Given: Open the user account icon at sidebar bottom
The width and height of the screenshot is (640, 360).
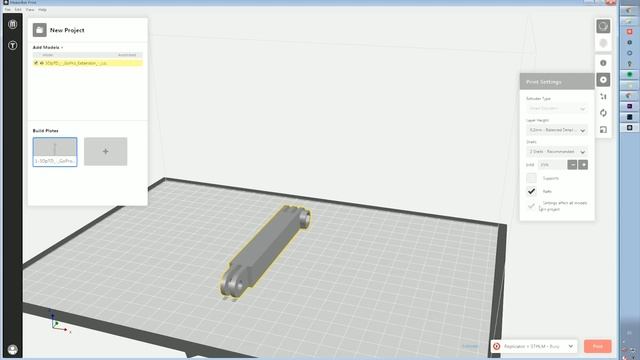Looking at the screenshot, I should 13,349.
